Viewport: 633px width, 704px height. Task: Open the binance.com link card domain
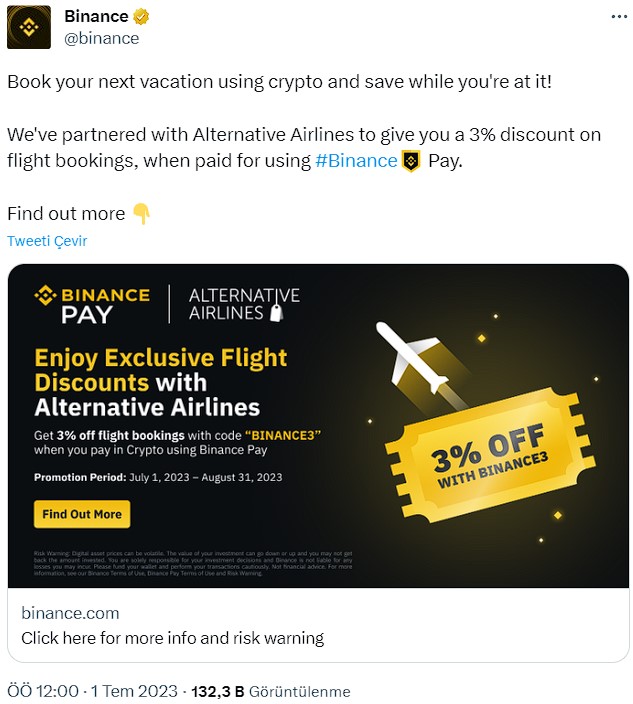70,613
